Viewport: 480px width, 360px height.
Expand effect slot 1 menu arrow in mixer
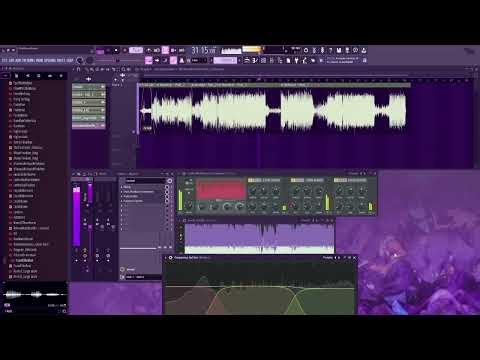click(x=122, y=188)
